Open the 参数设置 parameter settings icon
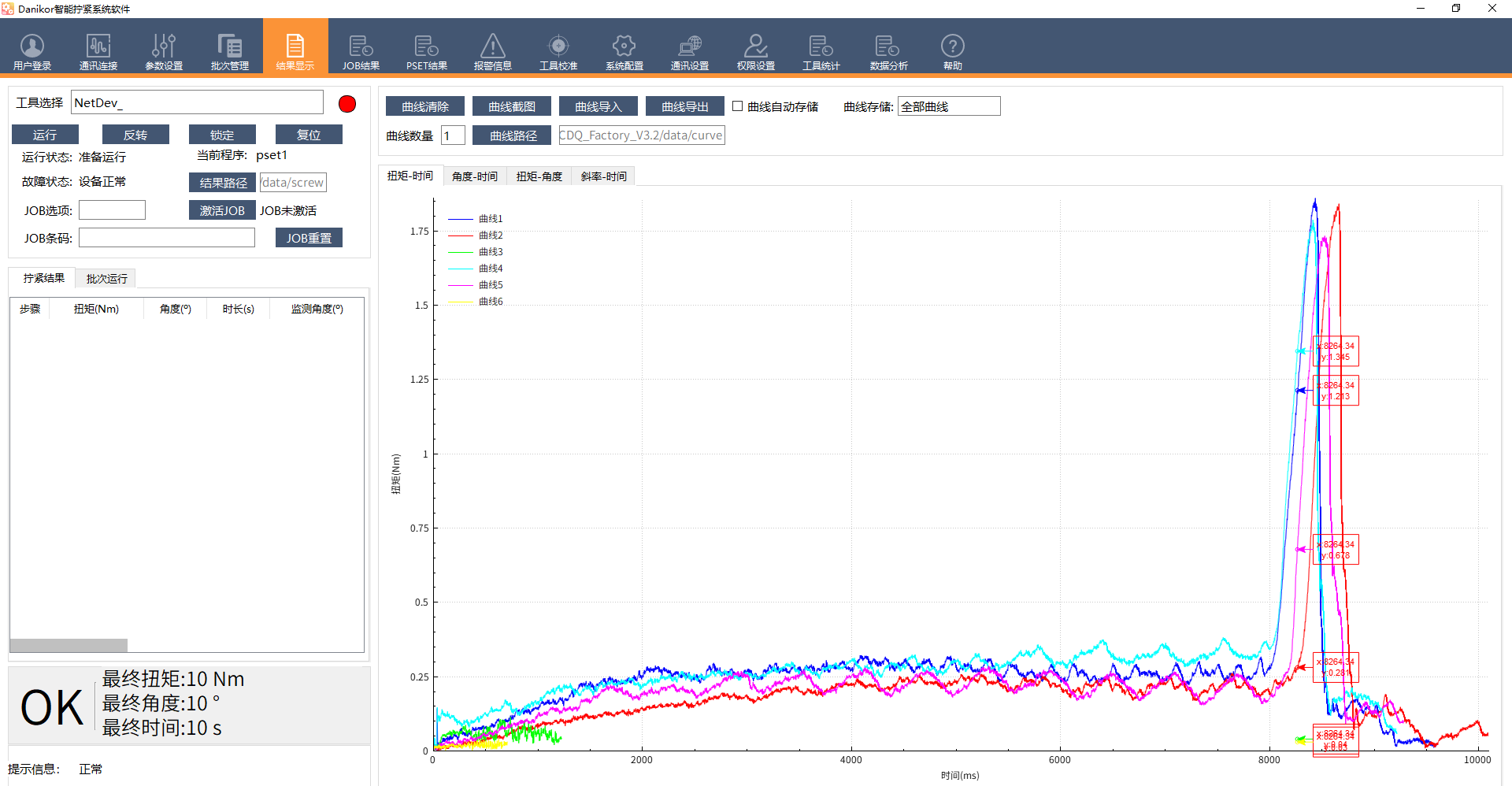 (164, 52)
